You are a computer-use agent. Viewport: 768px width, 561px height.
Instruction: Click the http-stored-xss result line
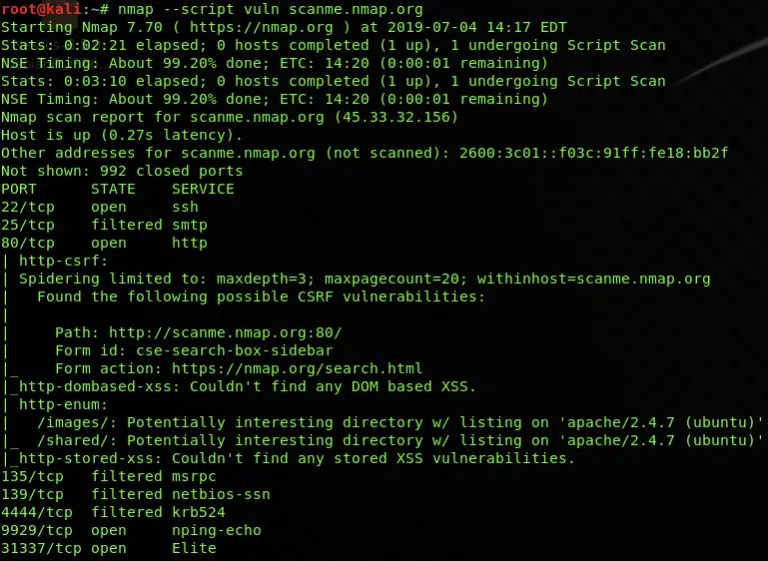pos(297,459)
